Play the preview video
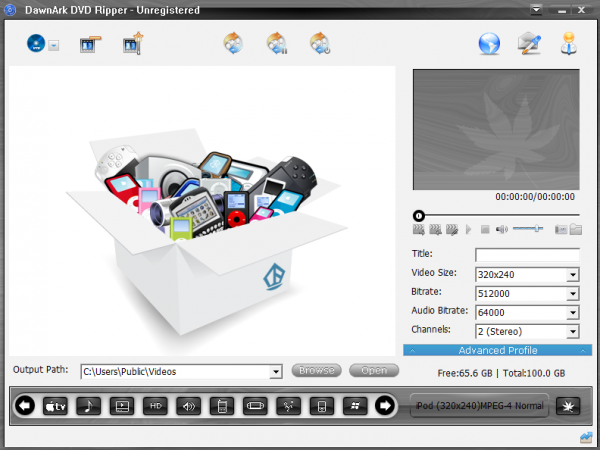Image resolution: width=600 pixels, height=450 pixels. pos(468,230)
